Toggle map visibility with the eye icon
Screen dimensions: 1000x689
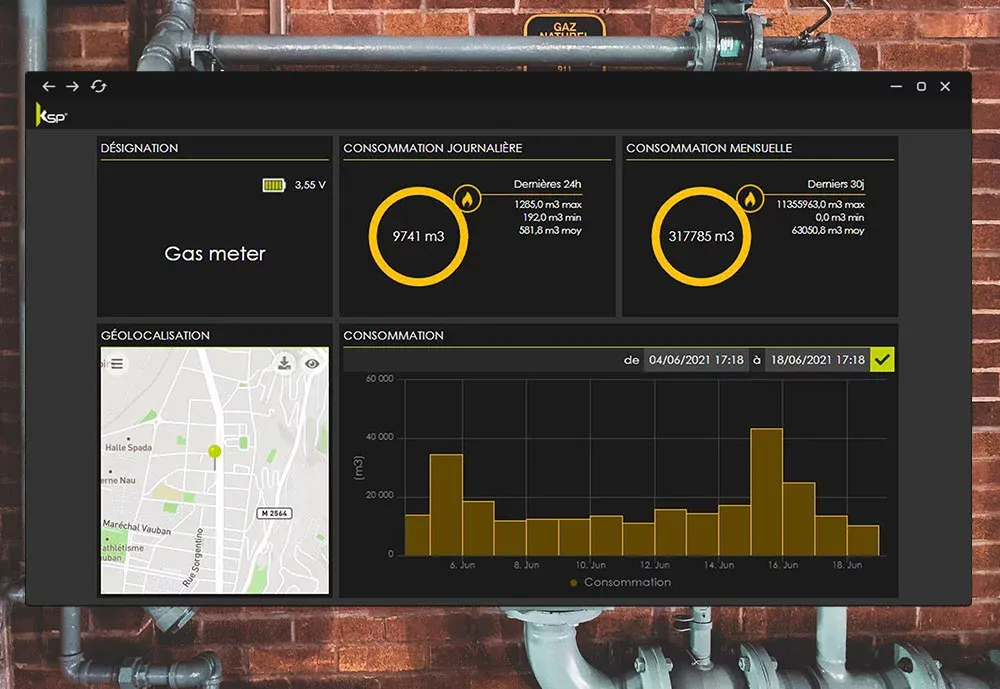312,364
